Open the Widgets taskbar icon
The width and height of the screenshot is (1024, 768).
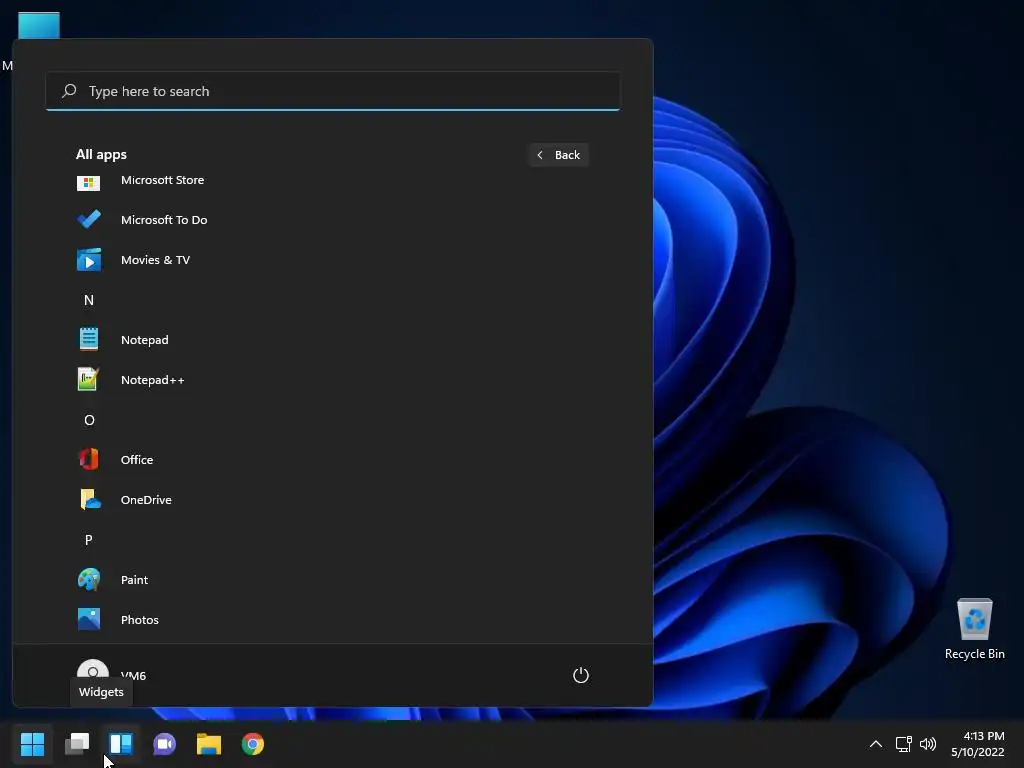[121, 744]
